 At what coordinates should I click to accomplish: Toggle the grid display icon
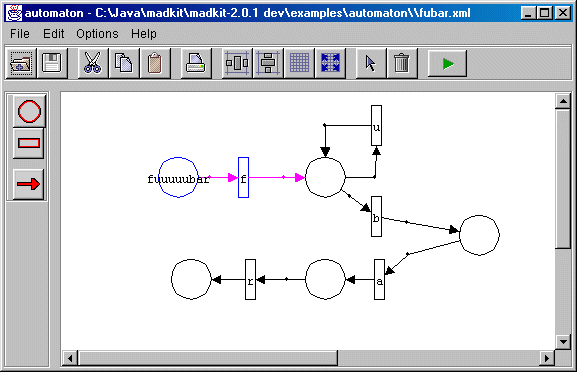click(299, 63)
